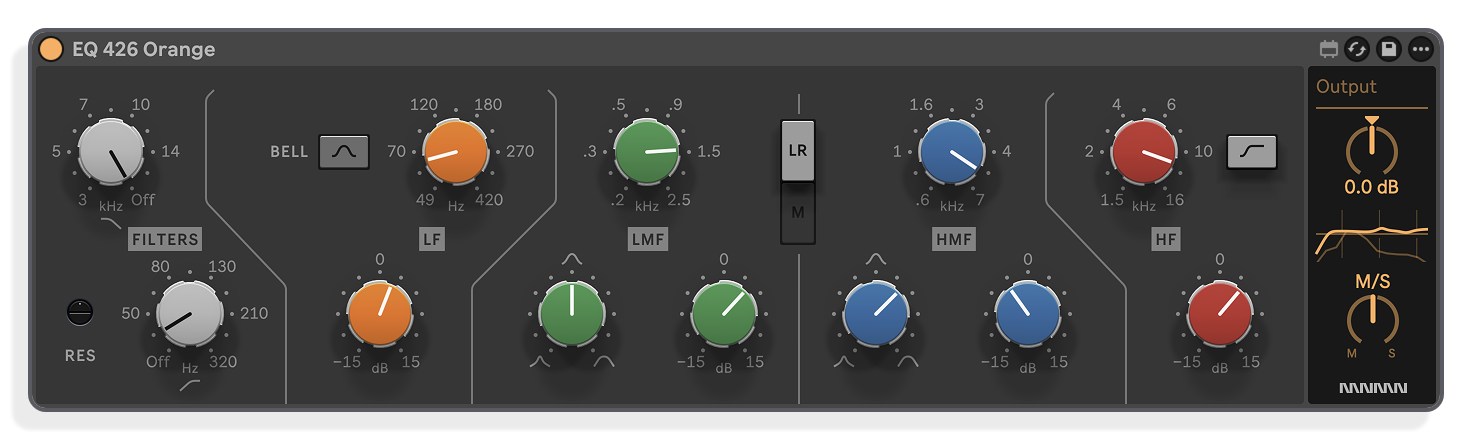Click the EQ 426 Orange device title
This screenshot has height=440, width=1472.
[144, 49]
